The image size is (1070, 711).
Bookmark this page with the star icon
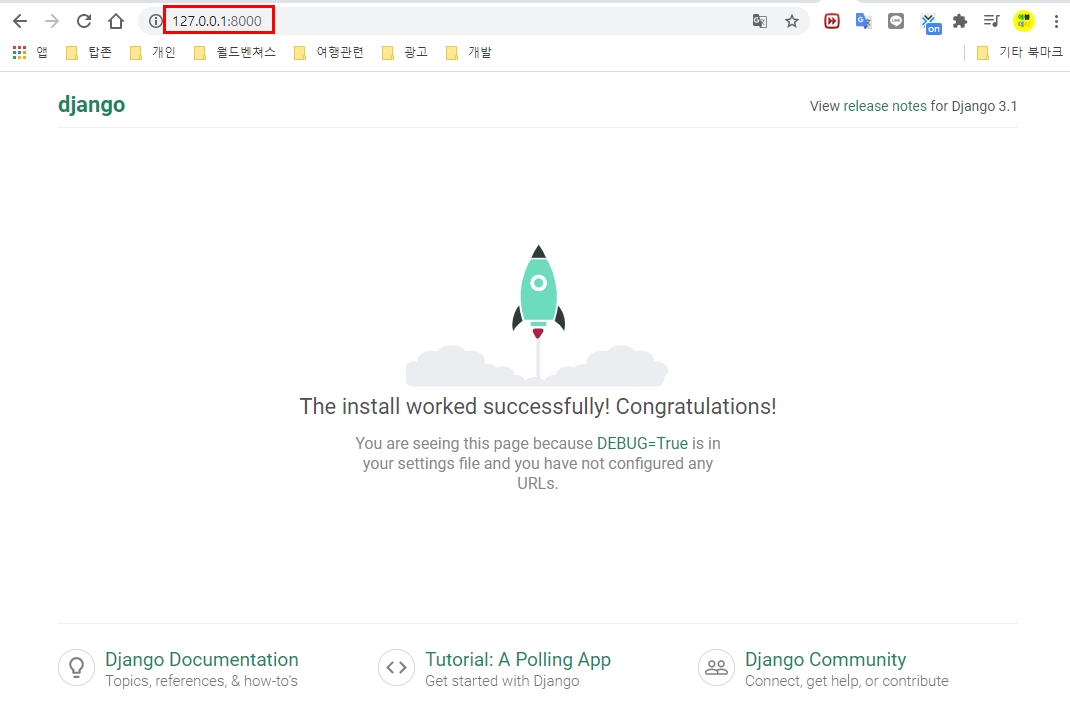point(792,21)
